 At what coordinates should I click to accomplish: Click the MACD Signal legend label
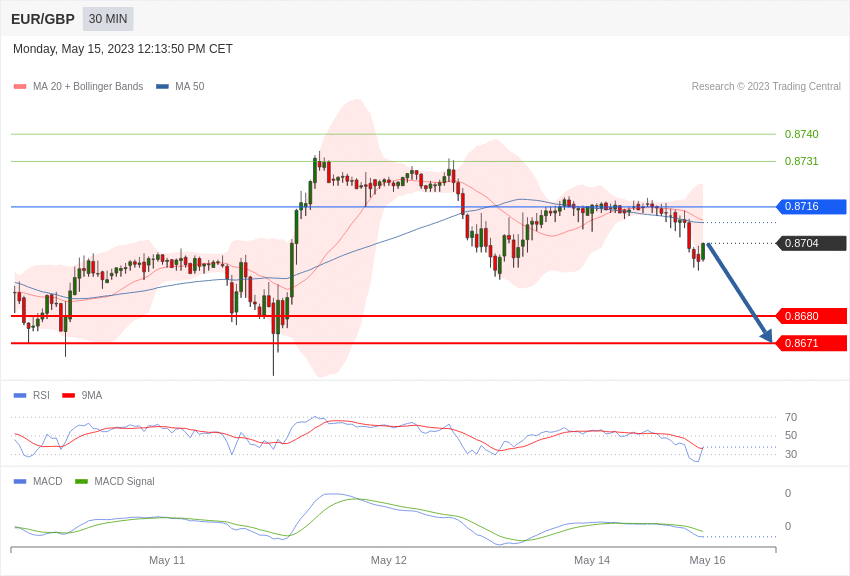[x=124, y=481]
